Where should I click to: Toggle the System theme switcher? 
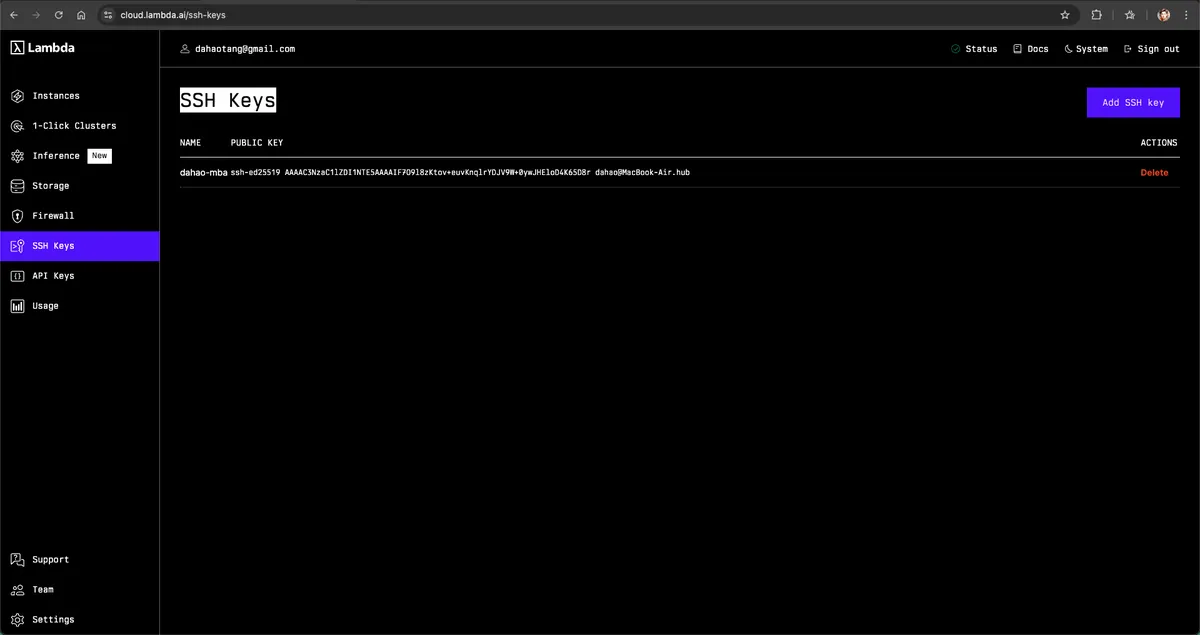[x=1086, y=49]
